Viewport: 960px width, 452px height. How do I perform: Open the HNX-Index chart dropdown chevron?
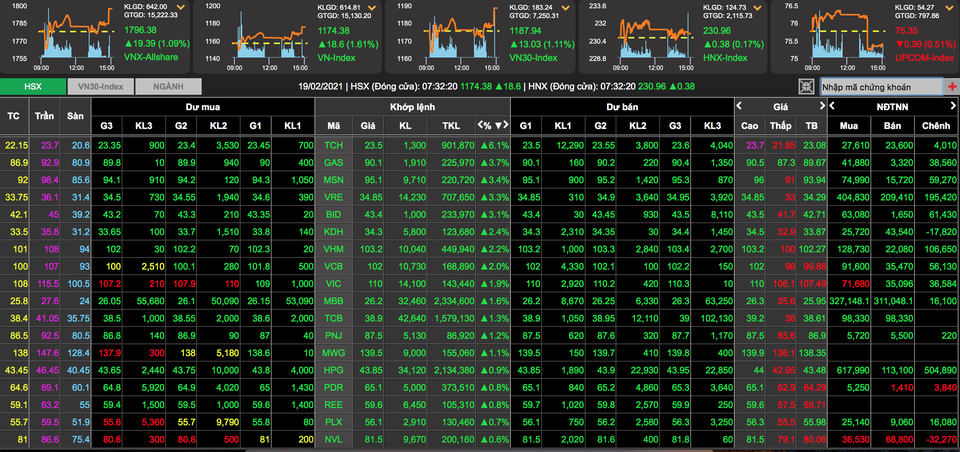pos(758,8)
